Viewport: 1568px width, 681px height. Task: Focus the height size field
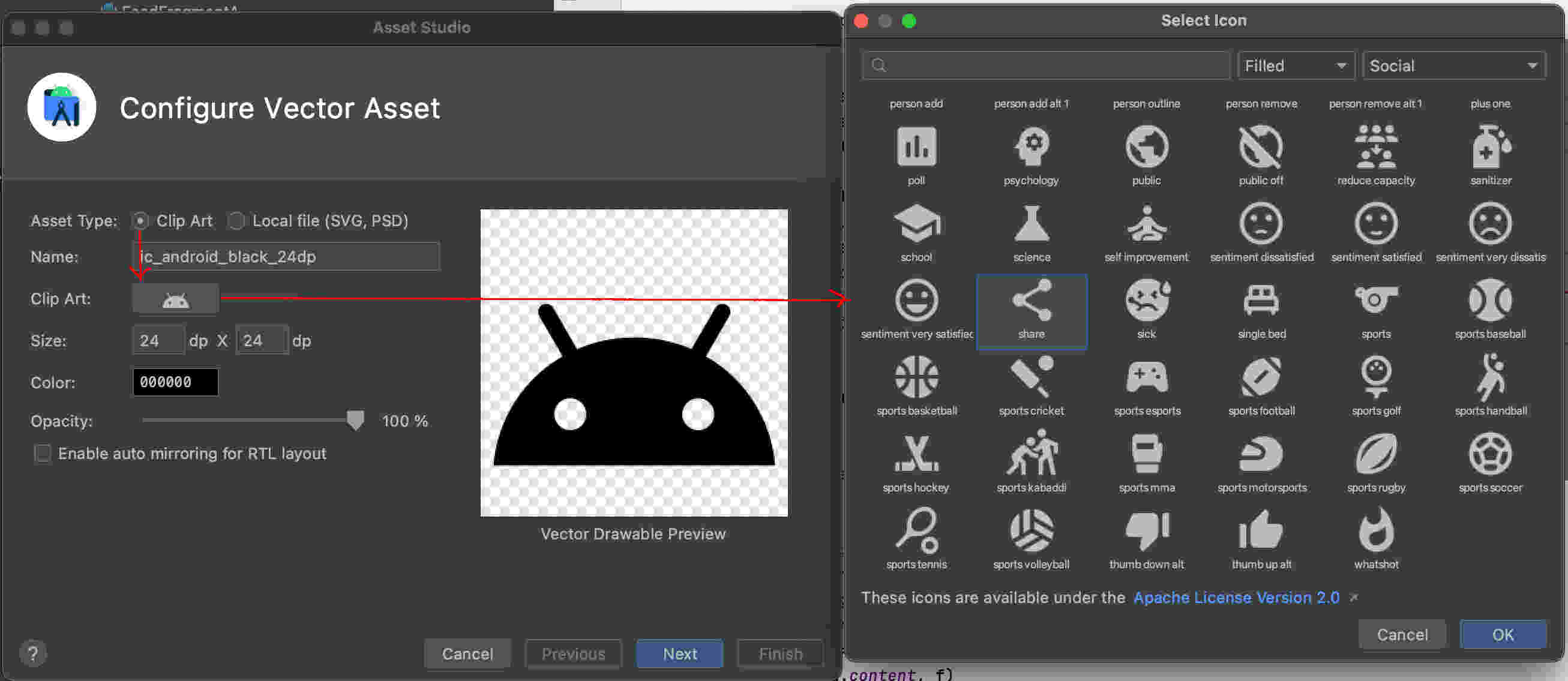262,340
